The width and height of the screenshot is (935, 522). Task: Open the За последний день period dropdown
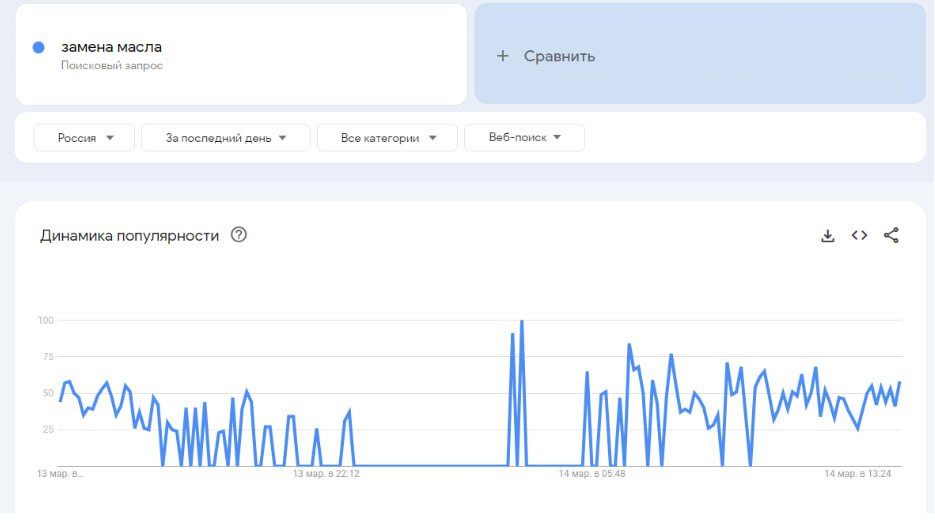point(226,138)
